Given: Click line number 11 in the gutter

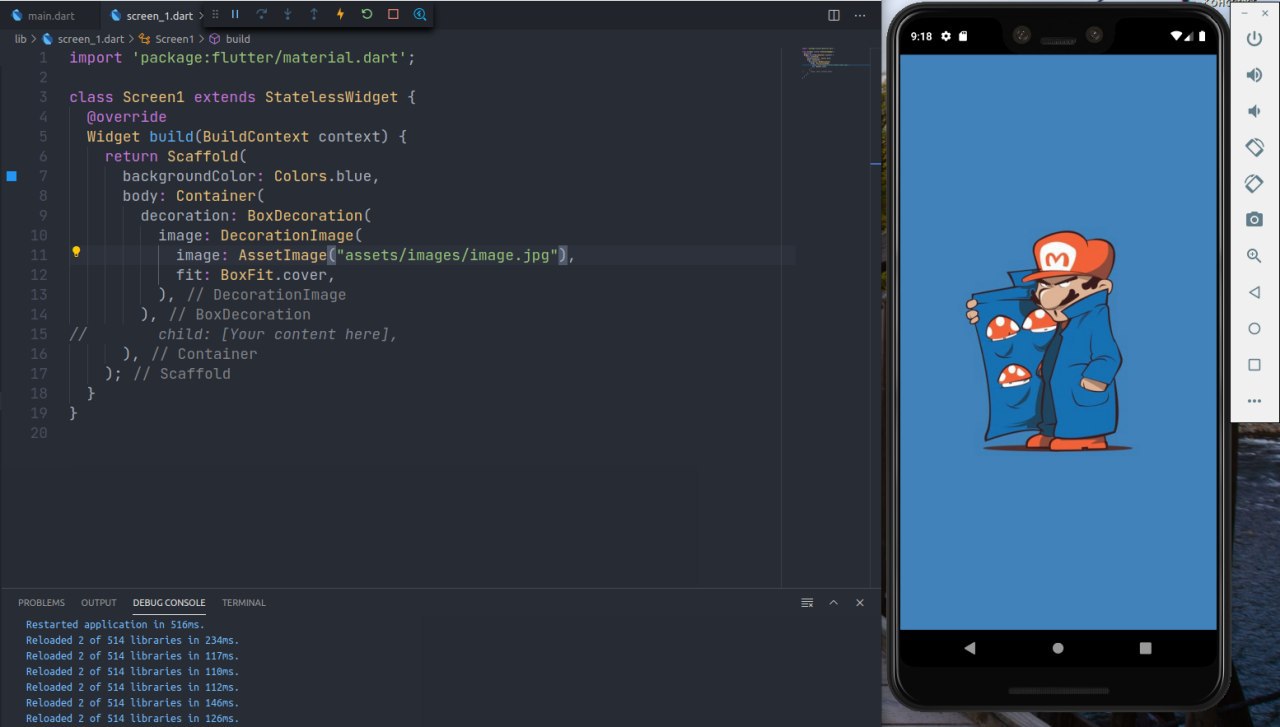Looking at the screenshot, I should coord(39,255).
